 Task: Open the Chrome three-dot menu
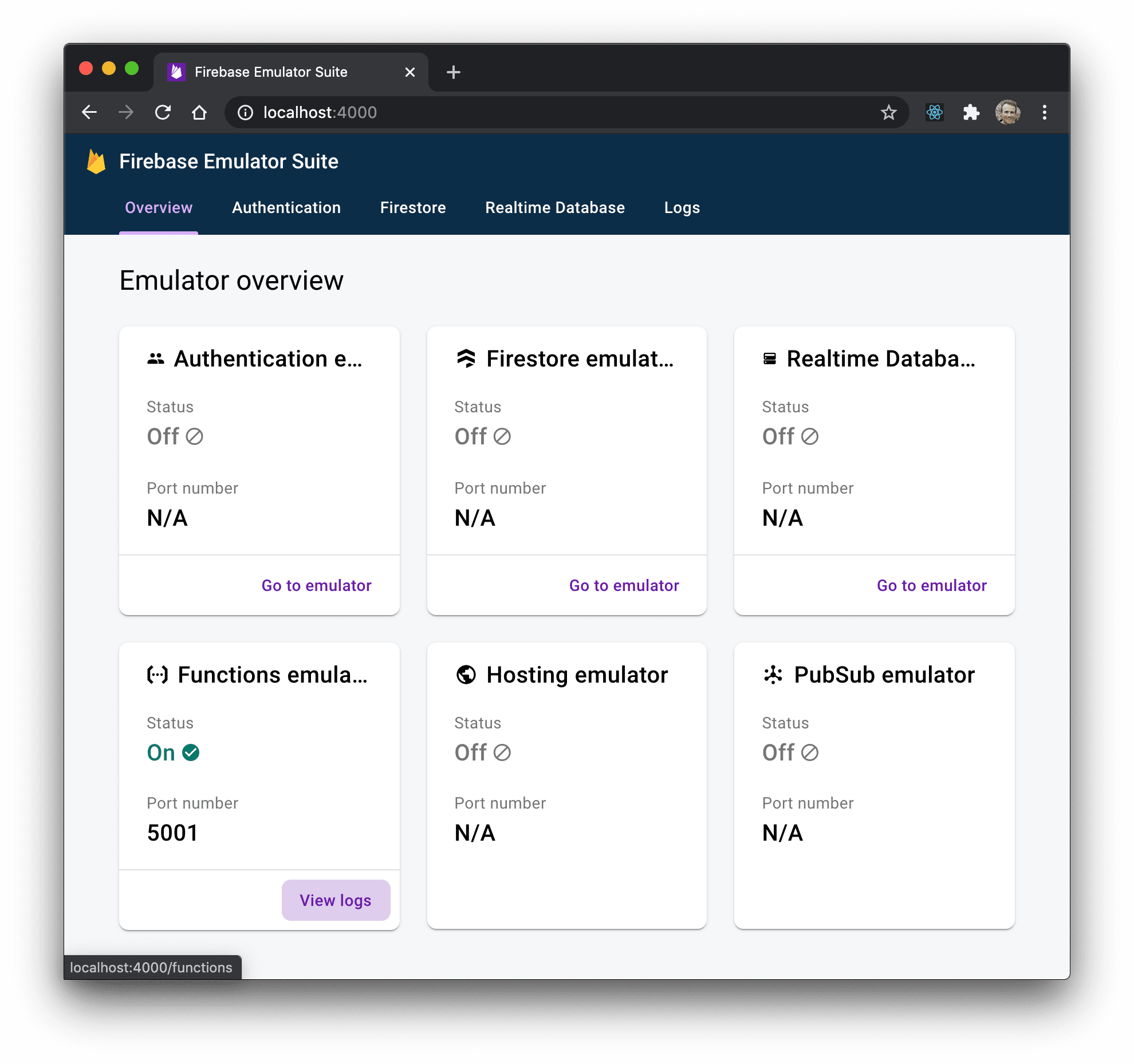(x=1044, y=112)
